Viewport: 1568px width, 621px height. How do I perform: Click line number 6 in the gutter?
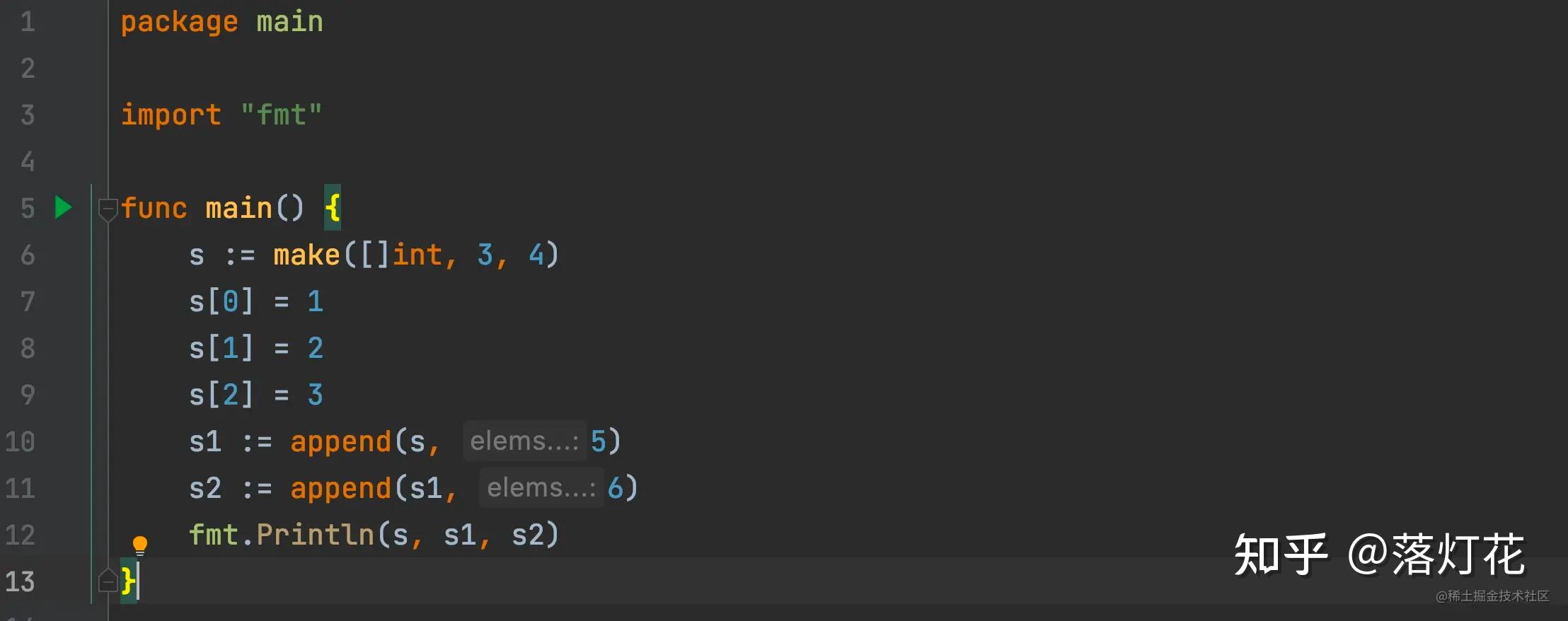[x=28, y=255]
